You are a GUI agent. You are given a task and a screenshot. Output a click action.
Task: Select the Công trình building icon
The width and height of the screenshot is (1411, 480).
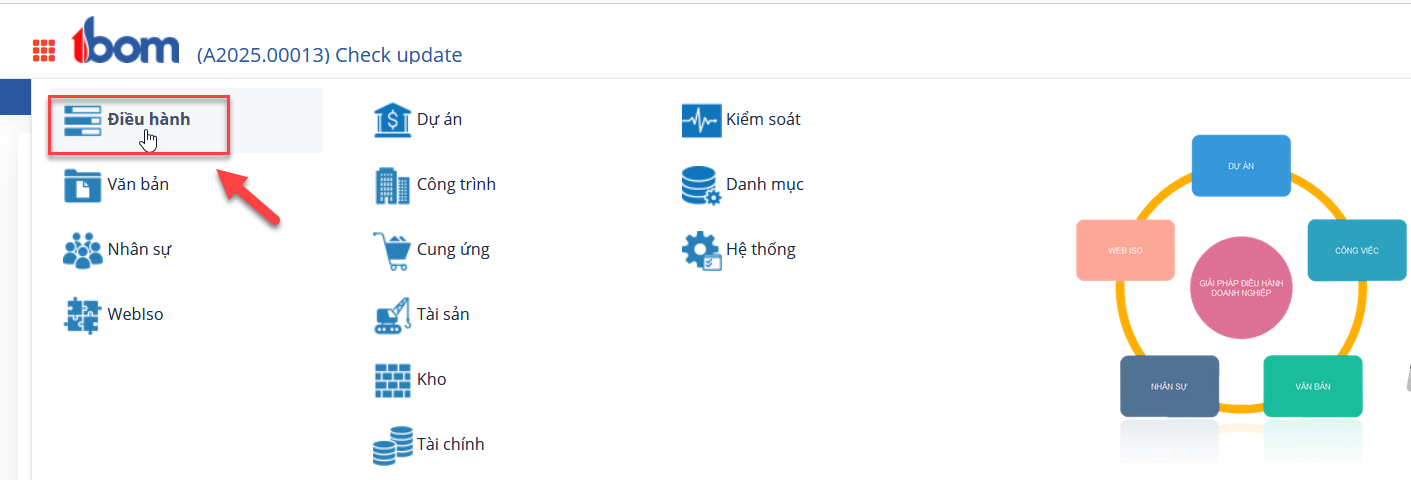coord(392,185)
